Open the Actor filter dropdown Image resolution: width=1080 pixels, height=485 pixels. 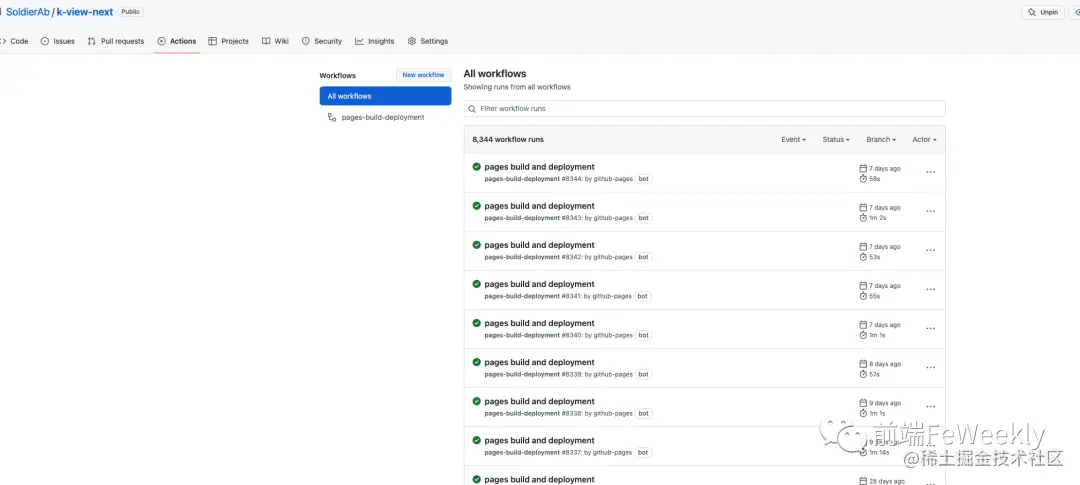click(924, 139)
